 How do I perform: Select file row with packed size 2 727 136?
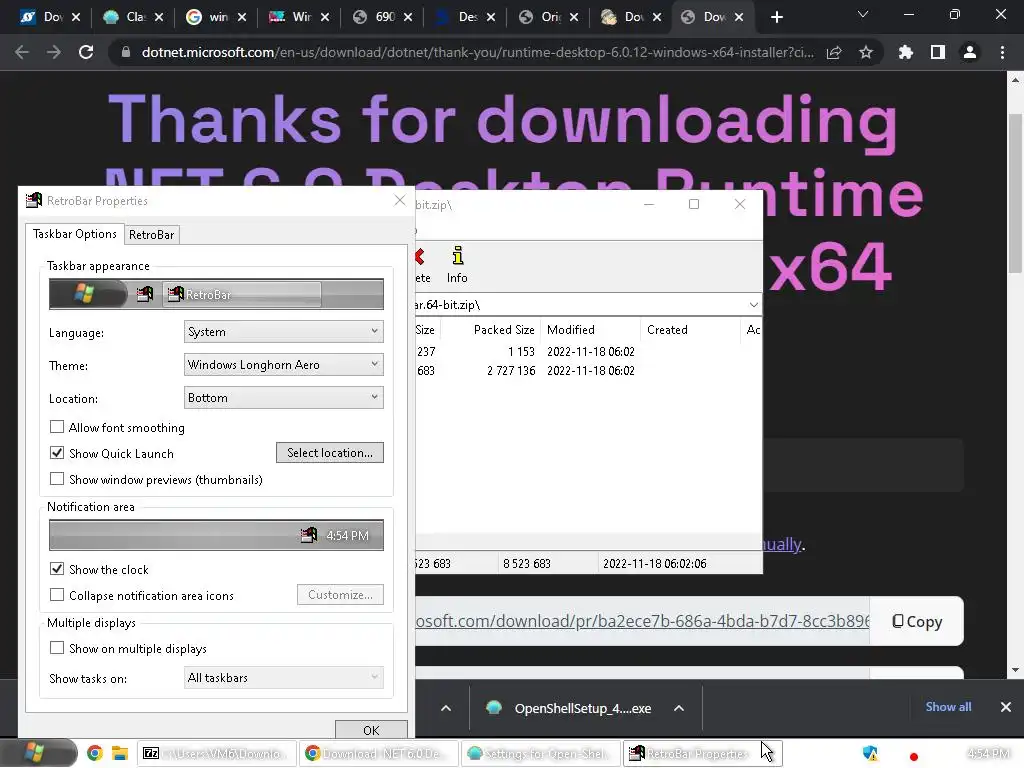pyautogui.click(x=588, y=371)
